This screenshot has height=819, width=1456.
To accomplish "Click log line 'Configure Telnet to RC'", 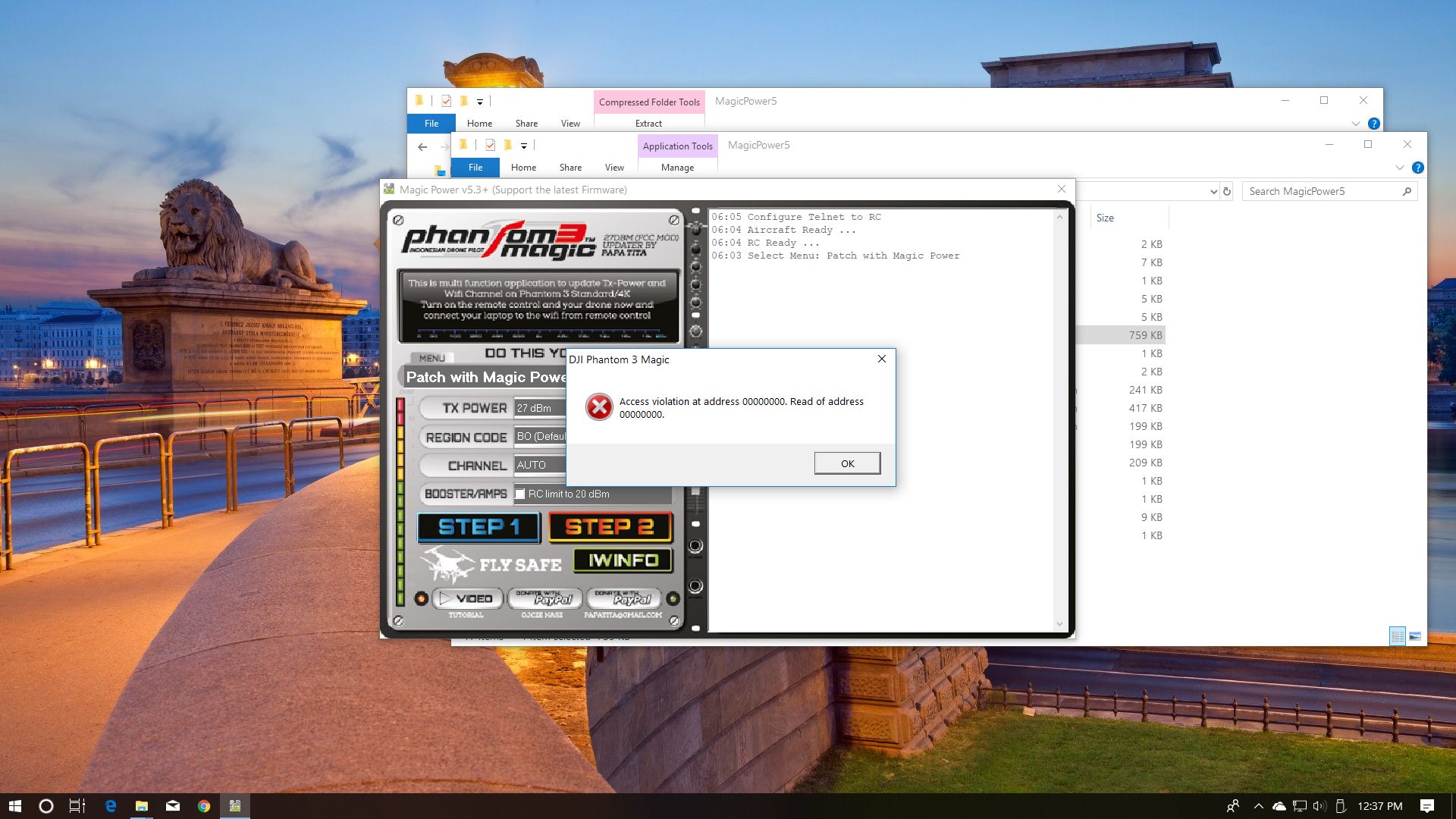I will (795, 217).
